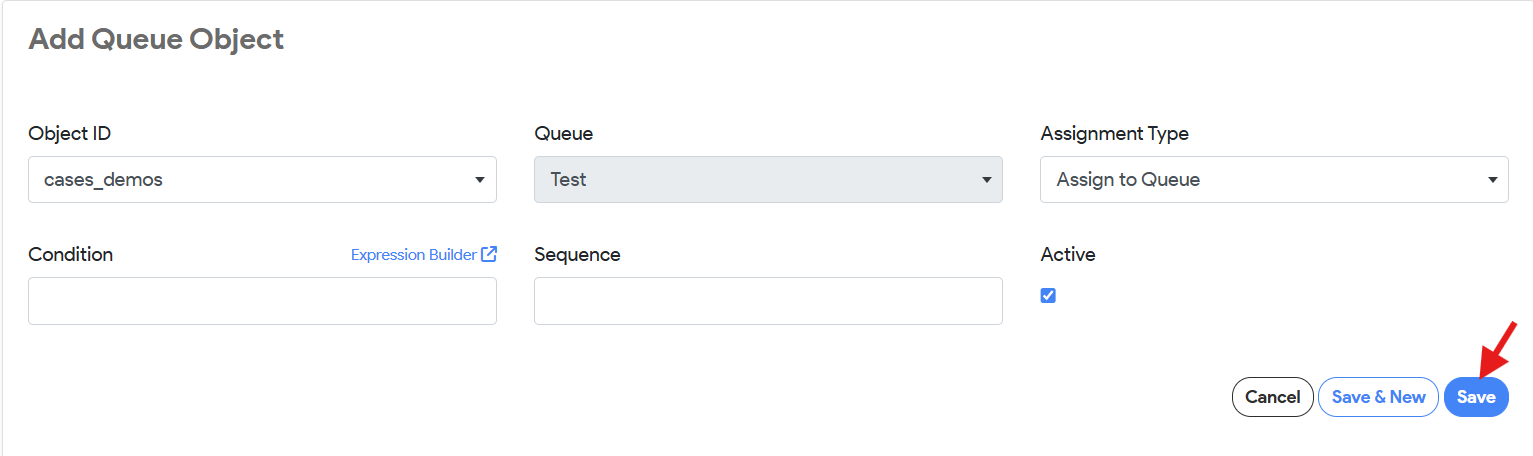1533x456 pixels.
Task: Click inside the Condition text field
Action: pyautogui.click(x=262, y=301)
